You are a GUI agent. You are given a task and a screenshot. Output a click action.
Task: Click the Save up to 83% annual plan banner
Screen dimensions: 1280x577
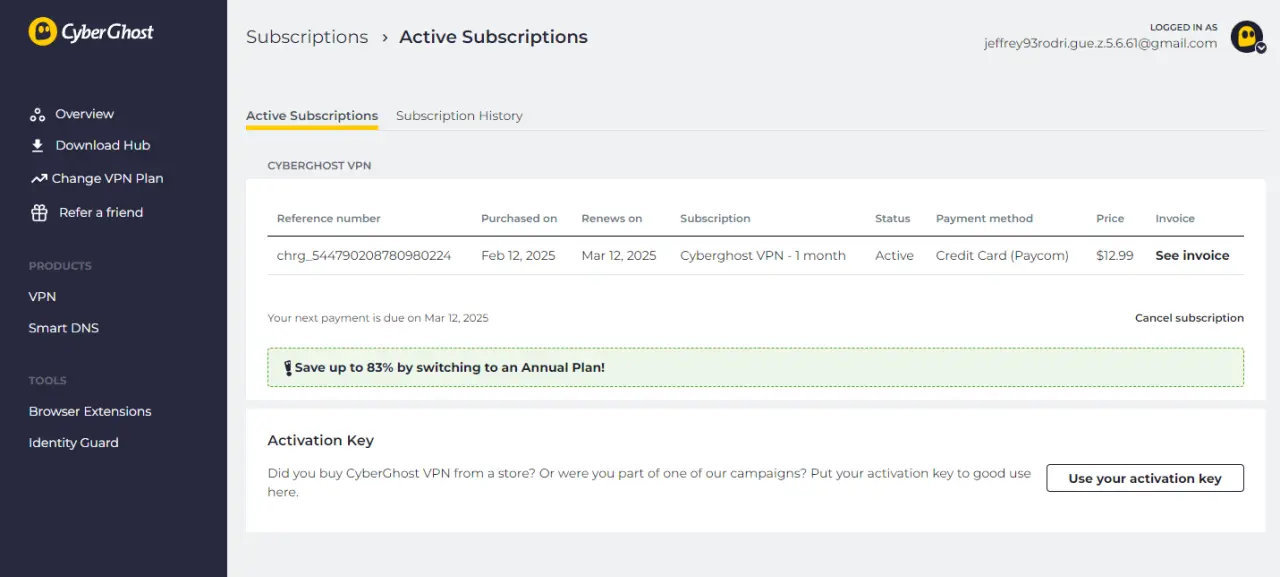pyautogui.click(x=756, y=367)
